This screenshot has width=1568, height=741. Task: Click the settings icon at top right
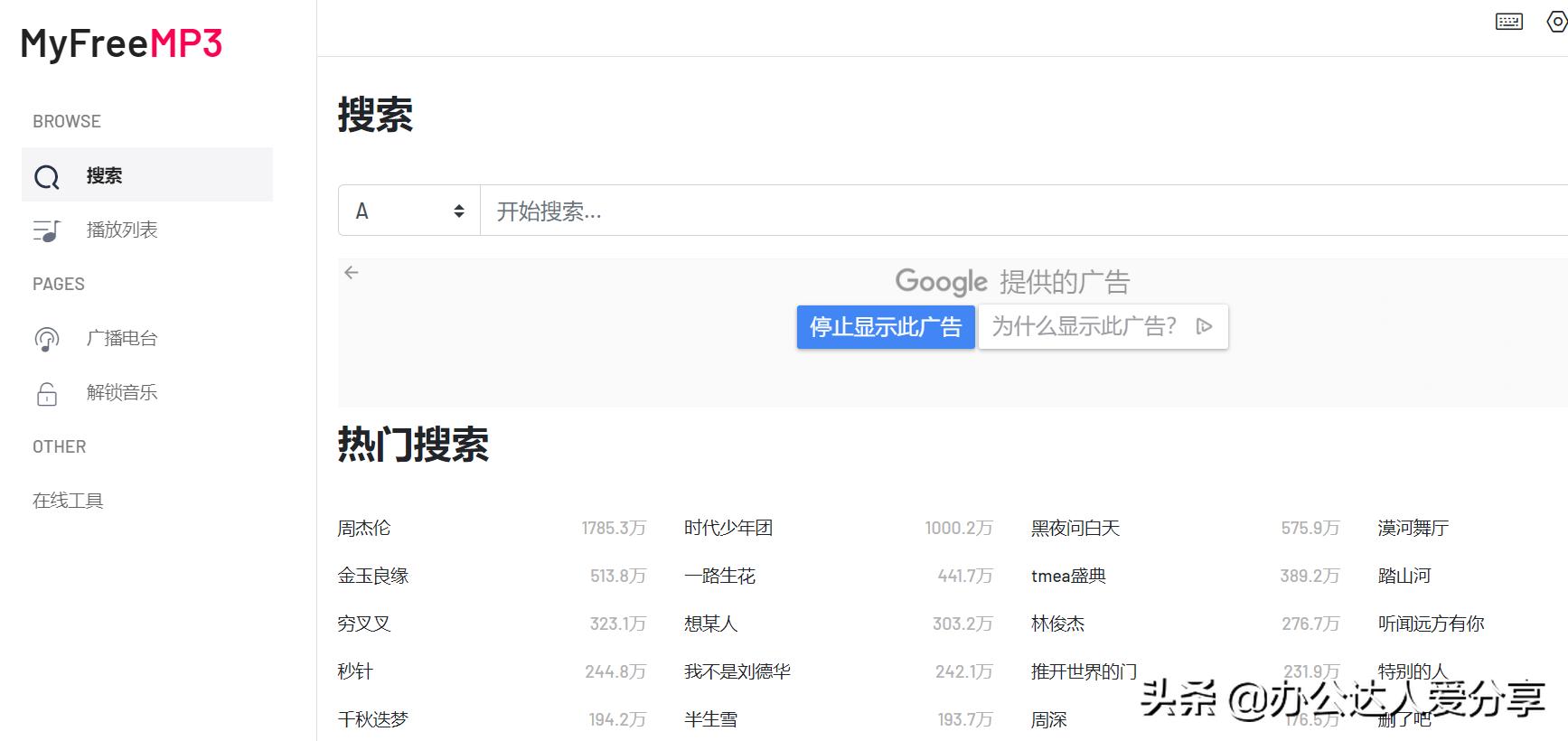pyautogui.click(x=1558, y=21)
